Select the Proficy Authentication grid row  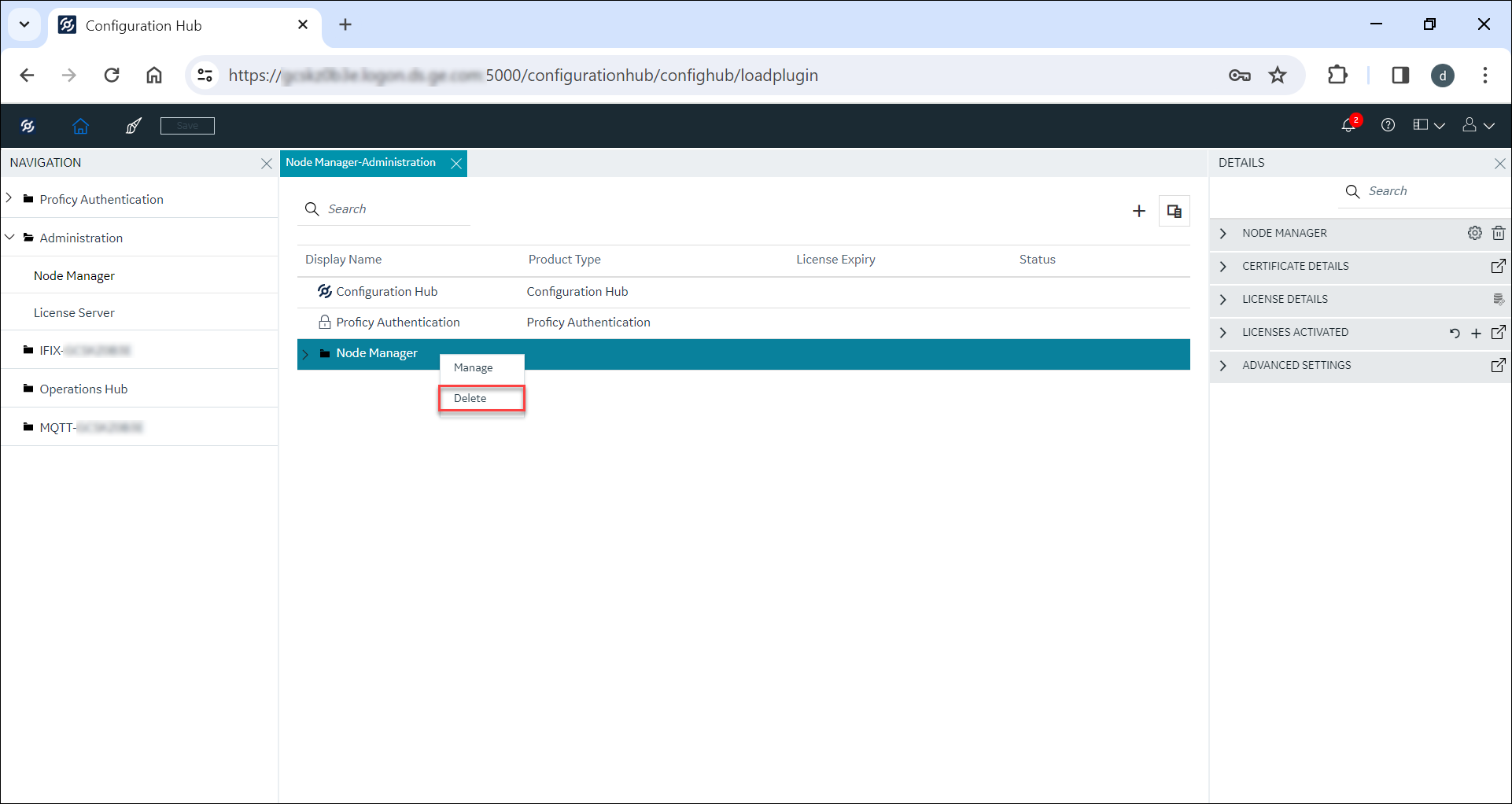click(743, 323)
